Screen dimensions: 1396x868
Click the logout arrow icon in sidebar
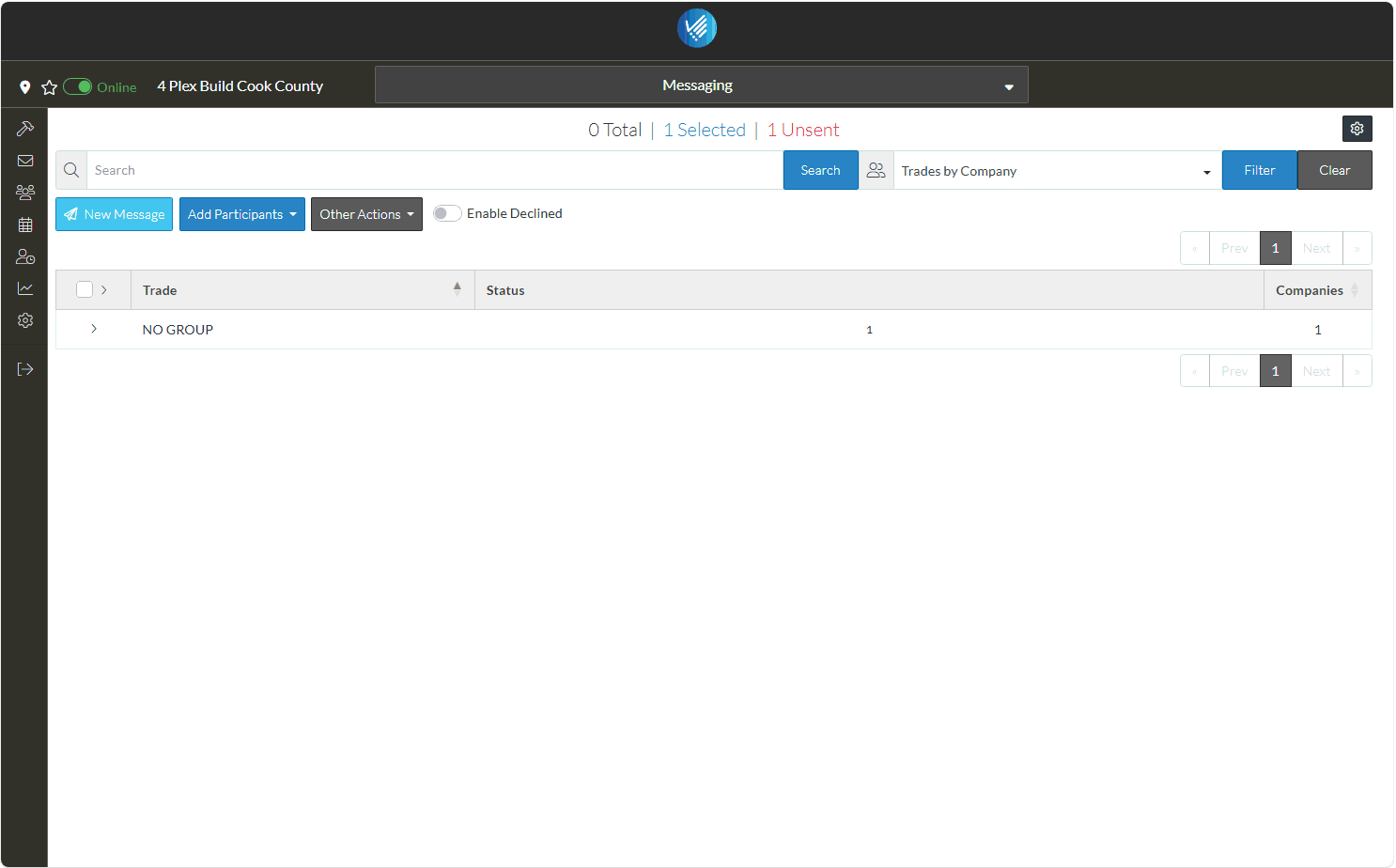click(25, 369)
